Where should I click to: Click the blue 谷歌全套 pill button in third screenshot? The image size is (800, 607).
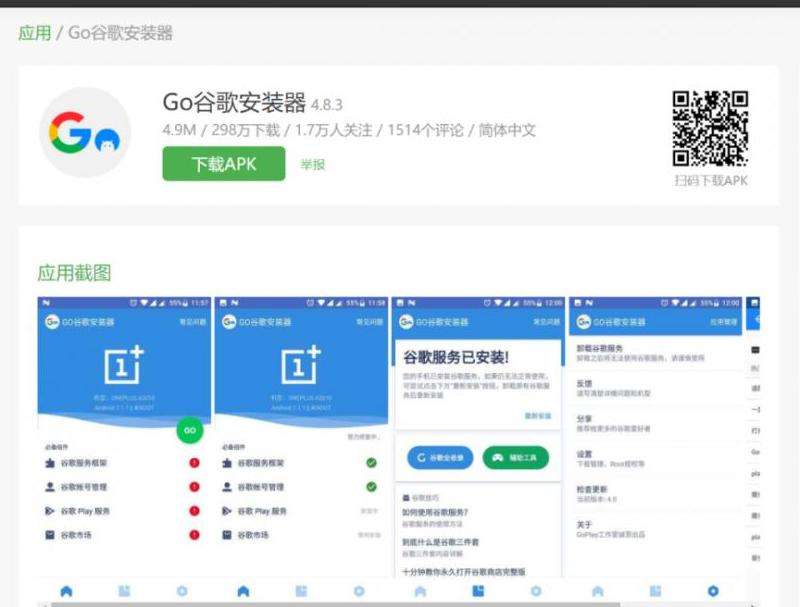440,458
